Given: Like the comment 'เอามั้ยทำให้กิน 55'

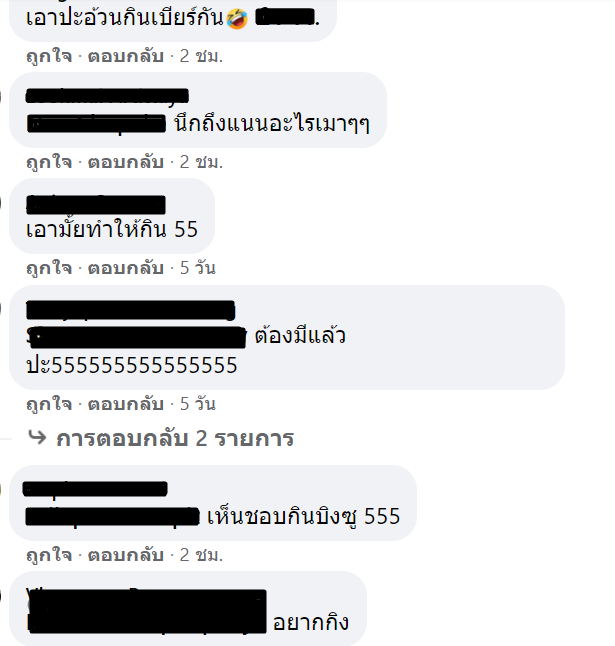Looking at the screenshot, I should (49, 268).
